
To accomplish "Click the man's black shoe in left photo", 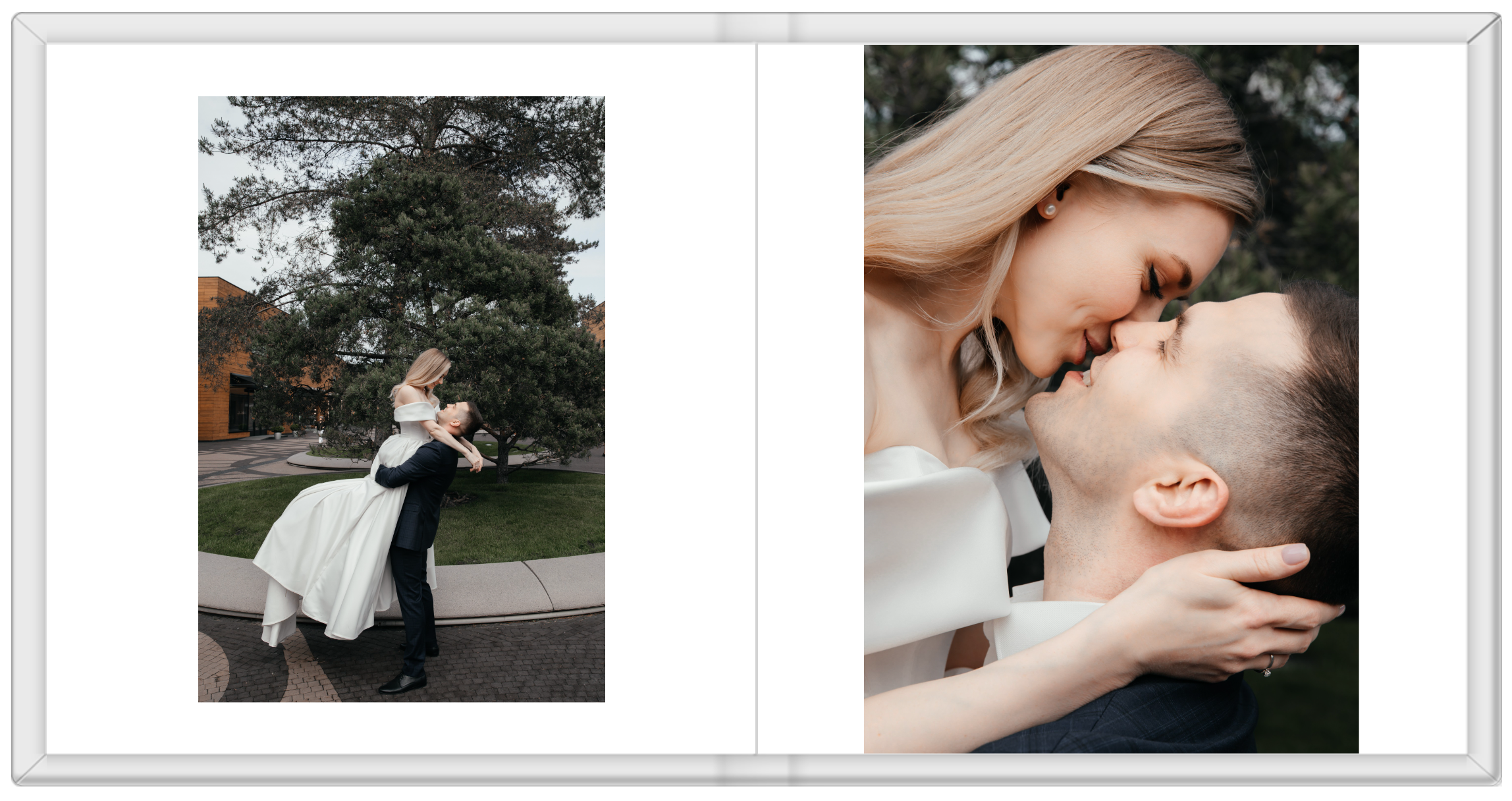I will 402,684.
